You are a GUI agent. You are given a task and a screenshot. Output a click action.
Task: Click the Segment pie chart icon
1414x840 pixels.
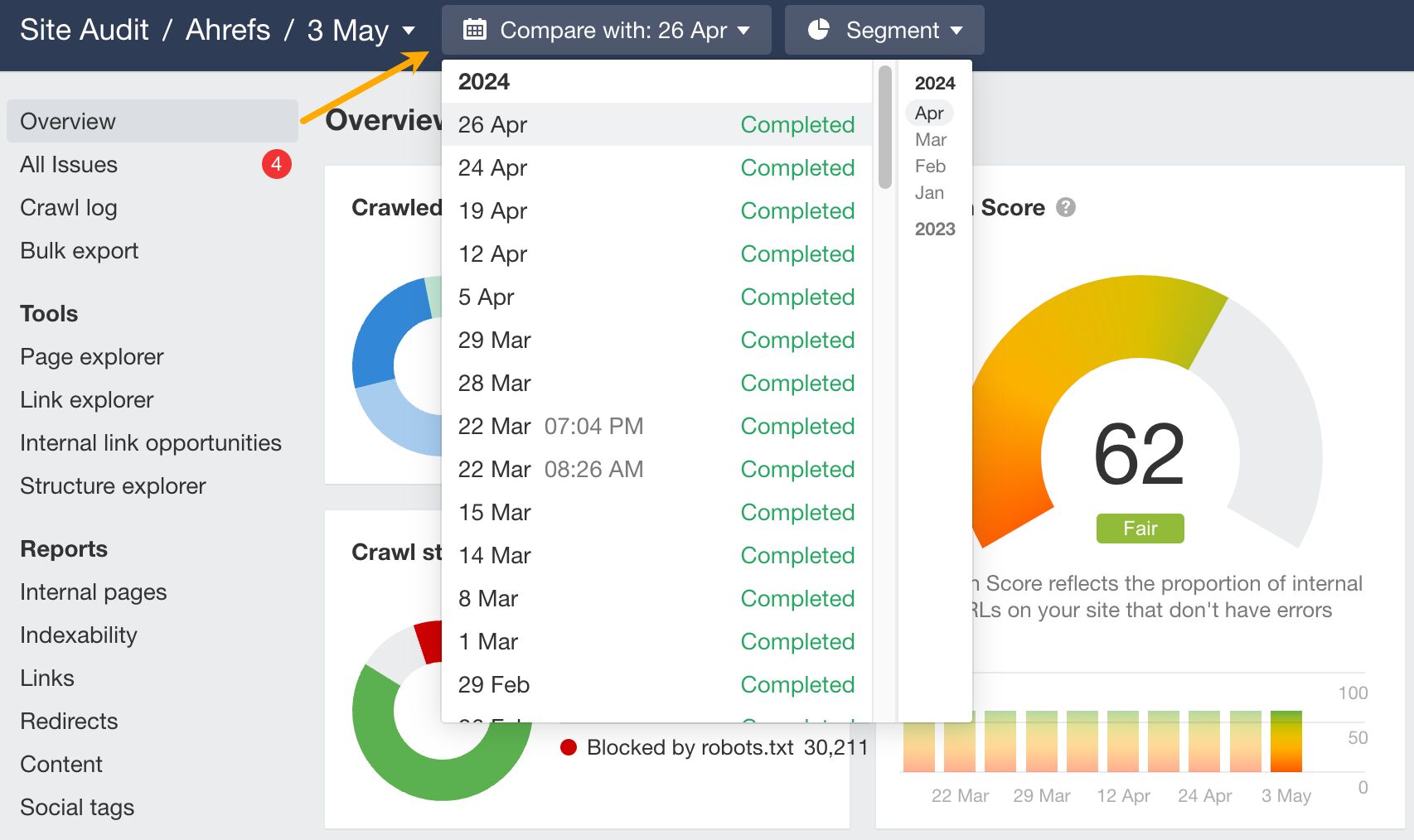coord(819,29)
